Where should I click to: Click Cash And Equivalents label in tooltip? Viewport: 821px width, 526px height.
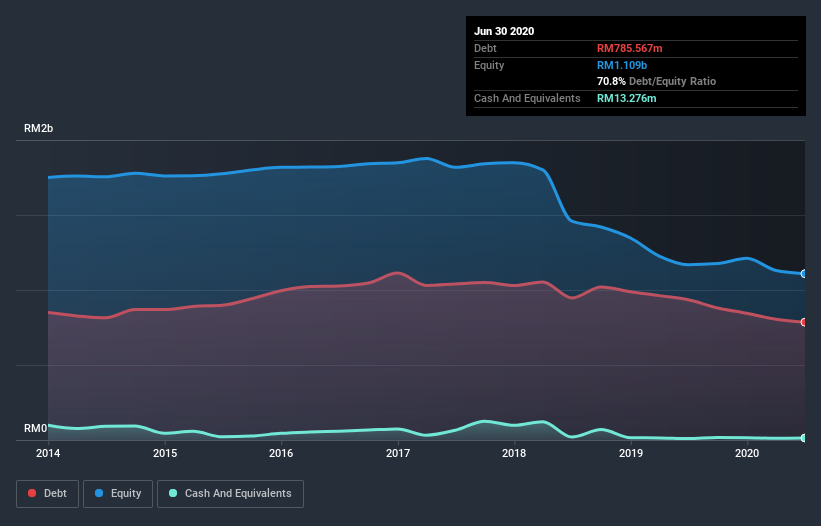point(527,98)
